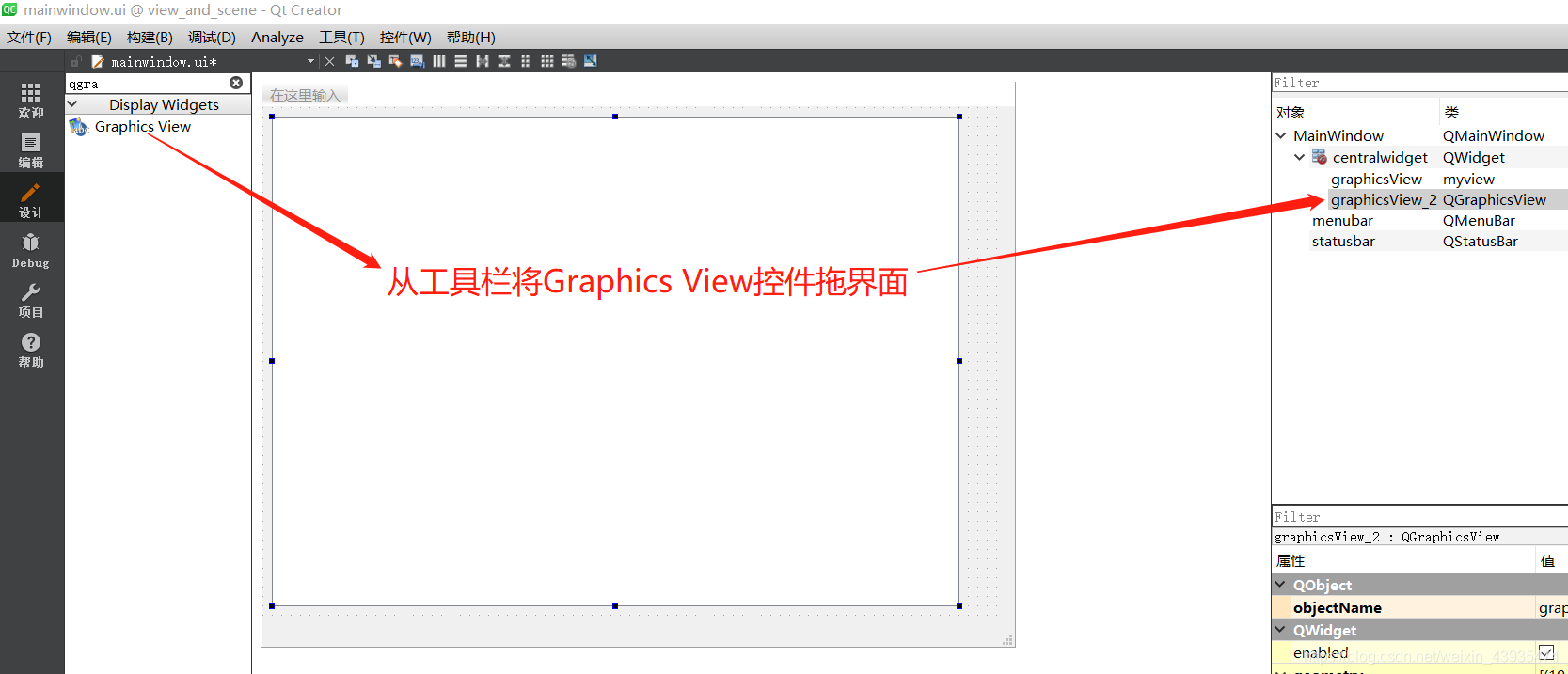The width and height of the screenshot is (1568, 674).
Task: Click the property editor Filter field
Action: pos(1419,517)
